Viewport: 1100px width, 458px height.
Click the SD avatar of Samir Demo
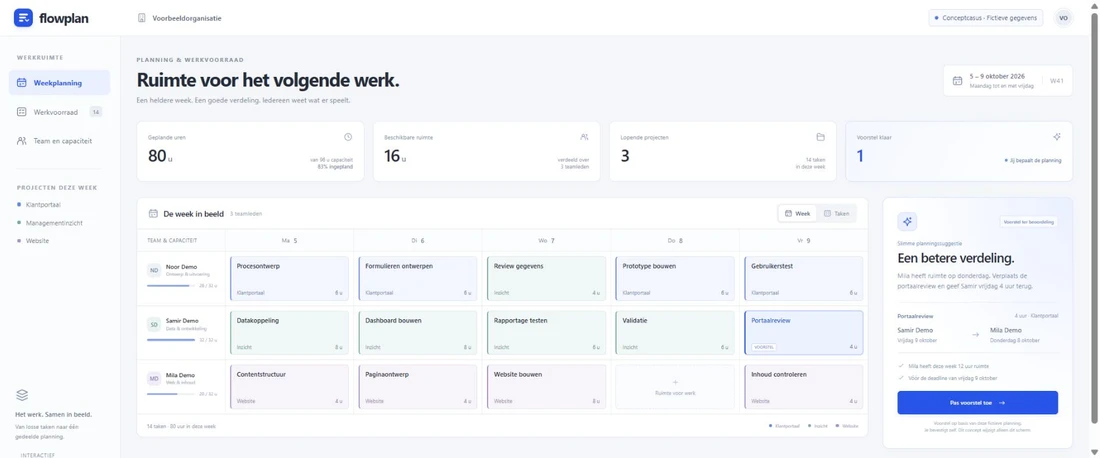pos(154,324)
